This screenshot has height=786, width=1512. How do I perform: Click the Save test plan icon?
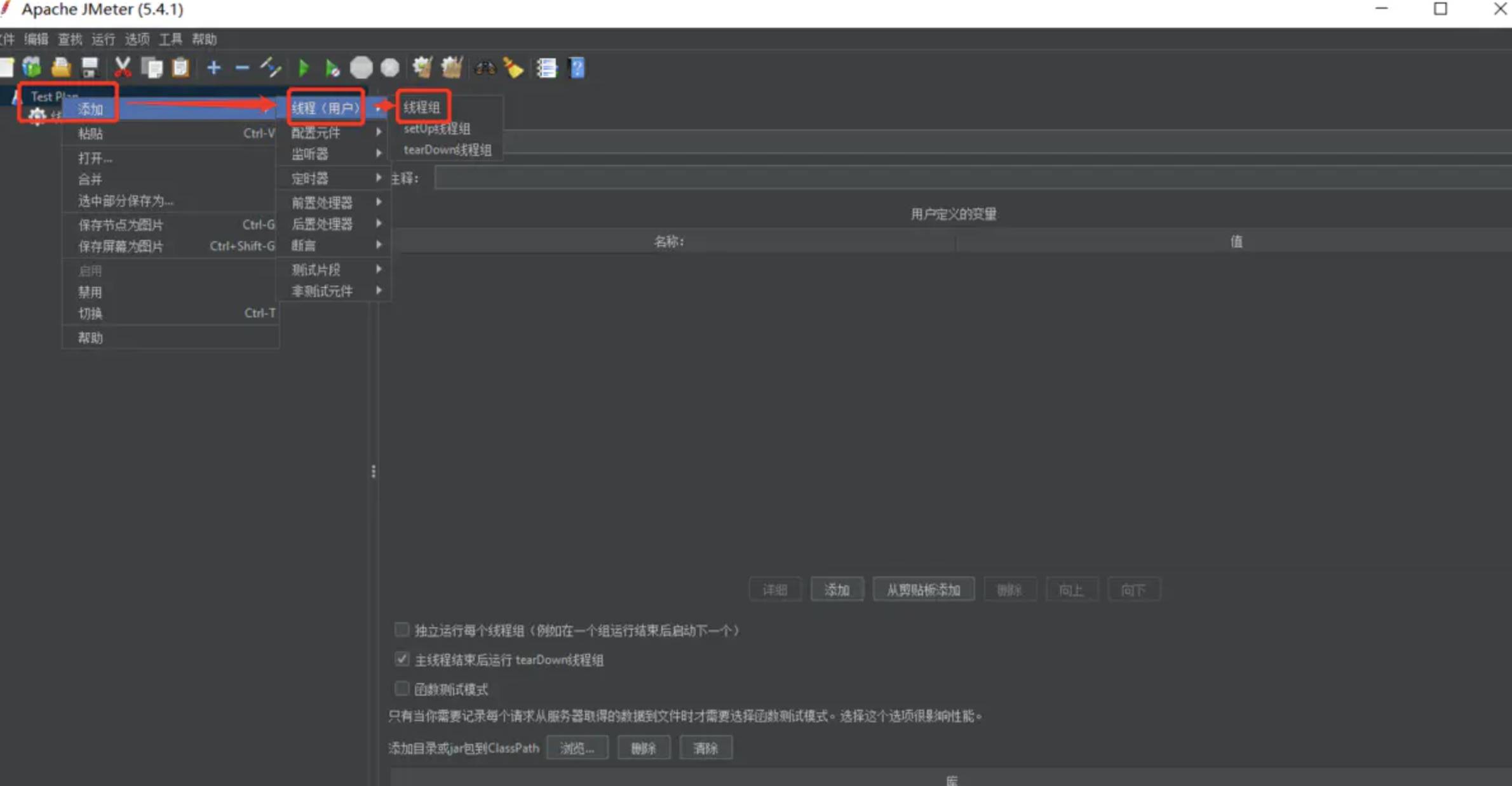90,67
